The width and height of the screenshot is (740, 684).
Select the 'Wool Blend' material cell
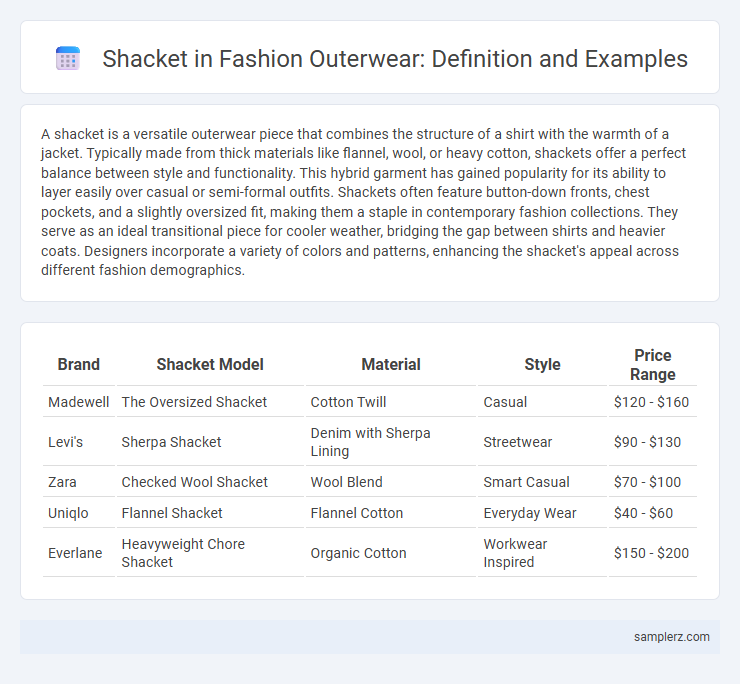click(x=391, y=482)
